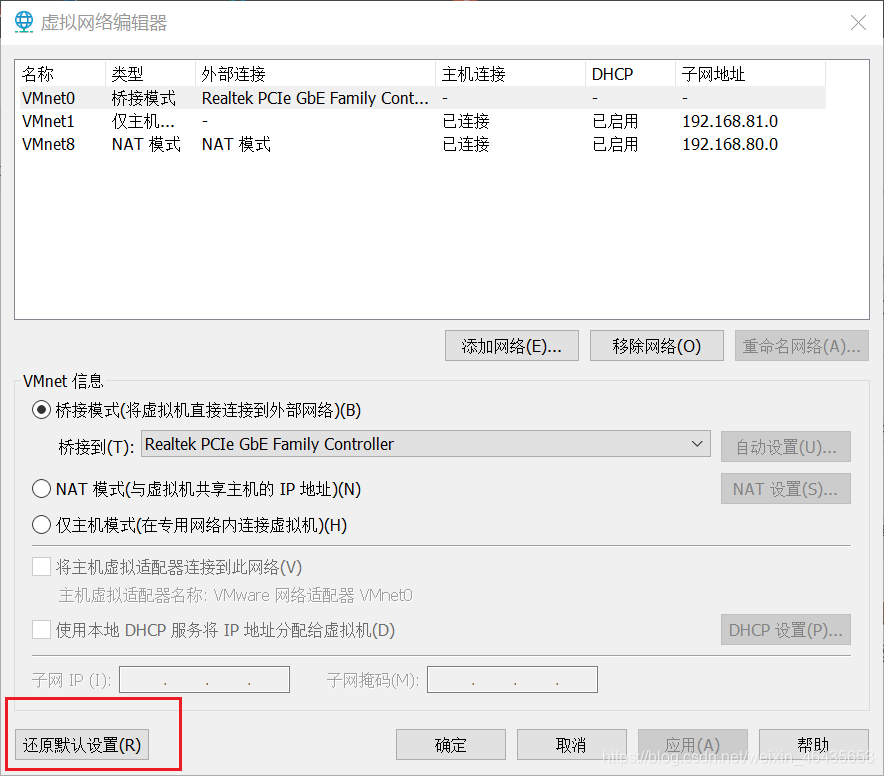Click 桥接模式 type cell of VMnet0
This screenshot has height=776, width=884.
144,98
